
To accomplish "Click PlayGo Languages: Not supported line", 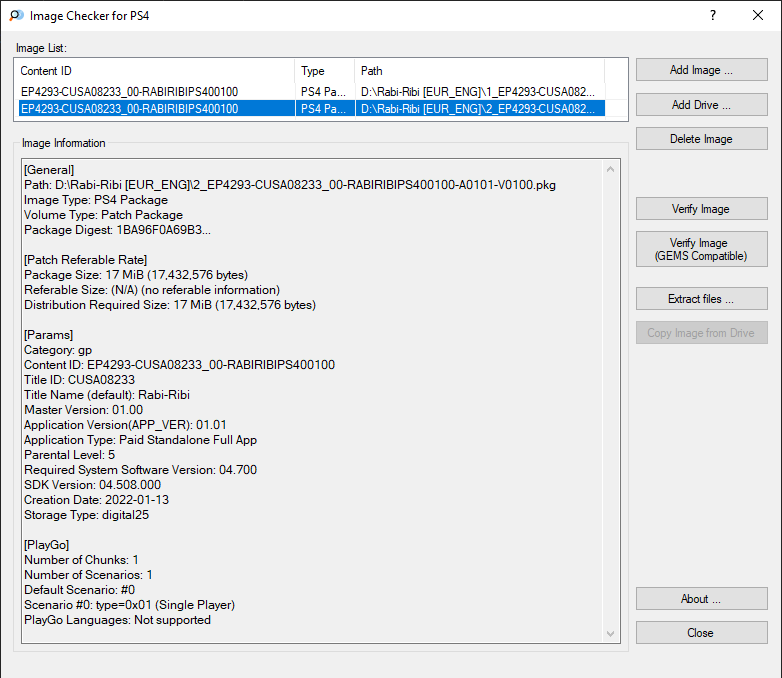I will 117,620.
